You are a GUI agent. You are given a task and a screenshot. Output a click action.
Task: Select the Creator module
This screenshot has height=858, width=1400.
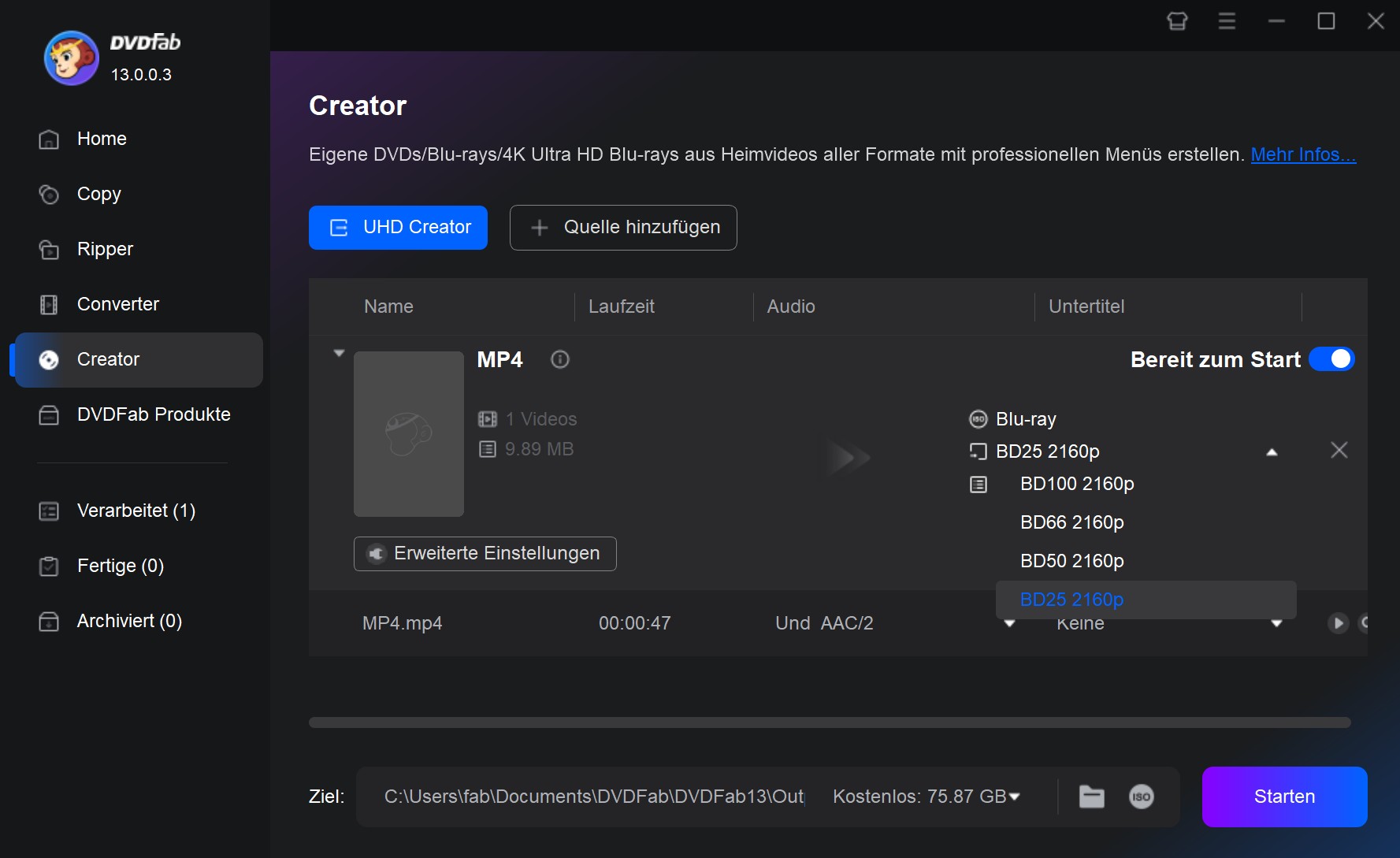coord(139,359)
